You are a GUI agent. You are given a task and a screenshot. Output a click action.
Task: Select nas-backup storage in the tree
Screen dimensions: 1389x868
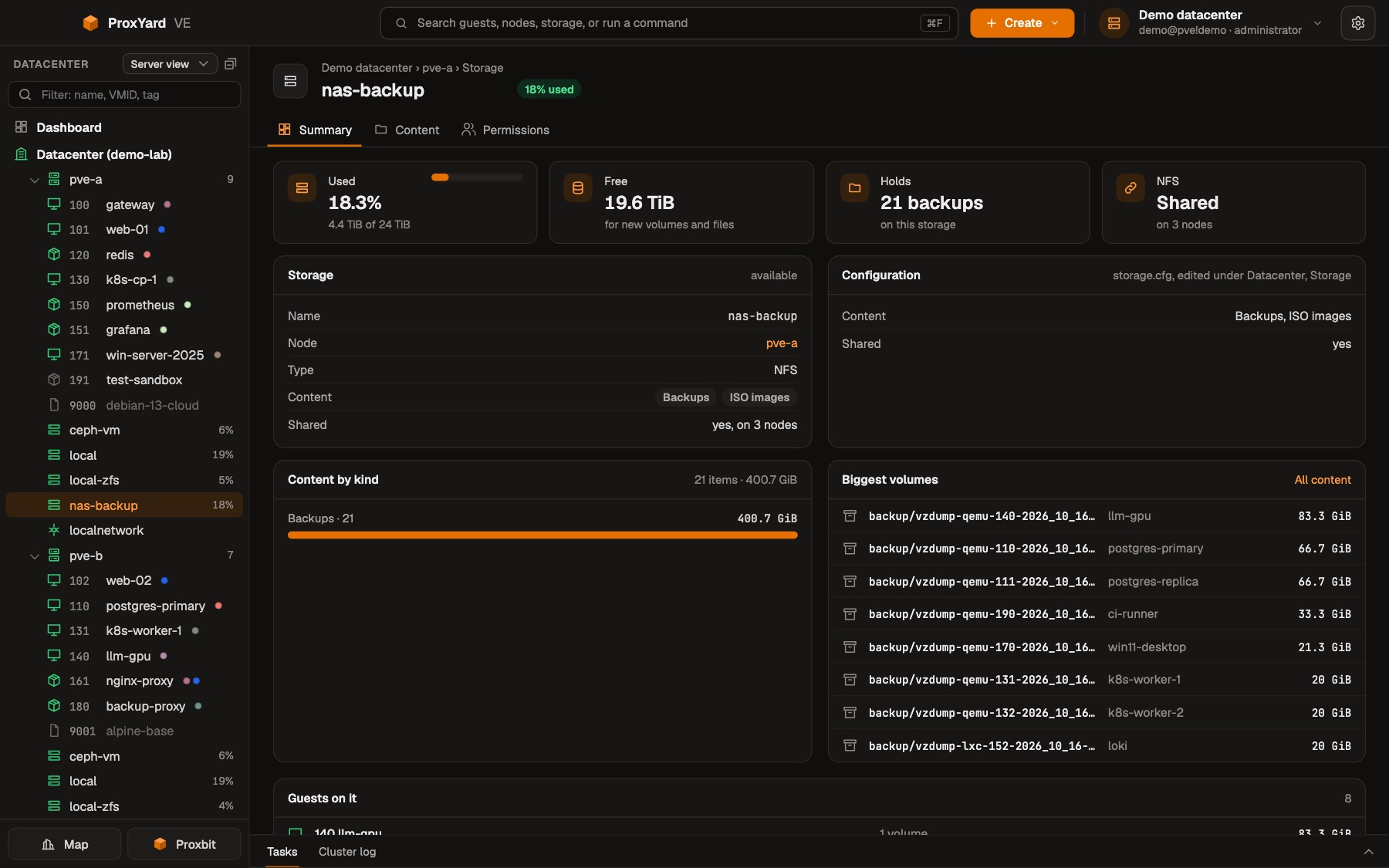(124, 505)
